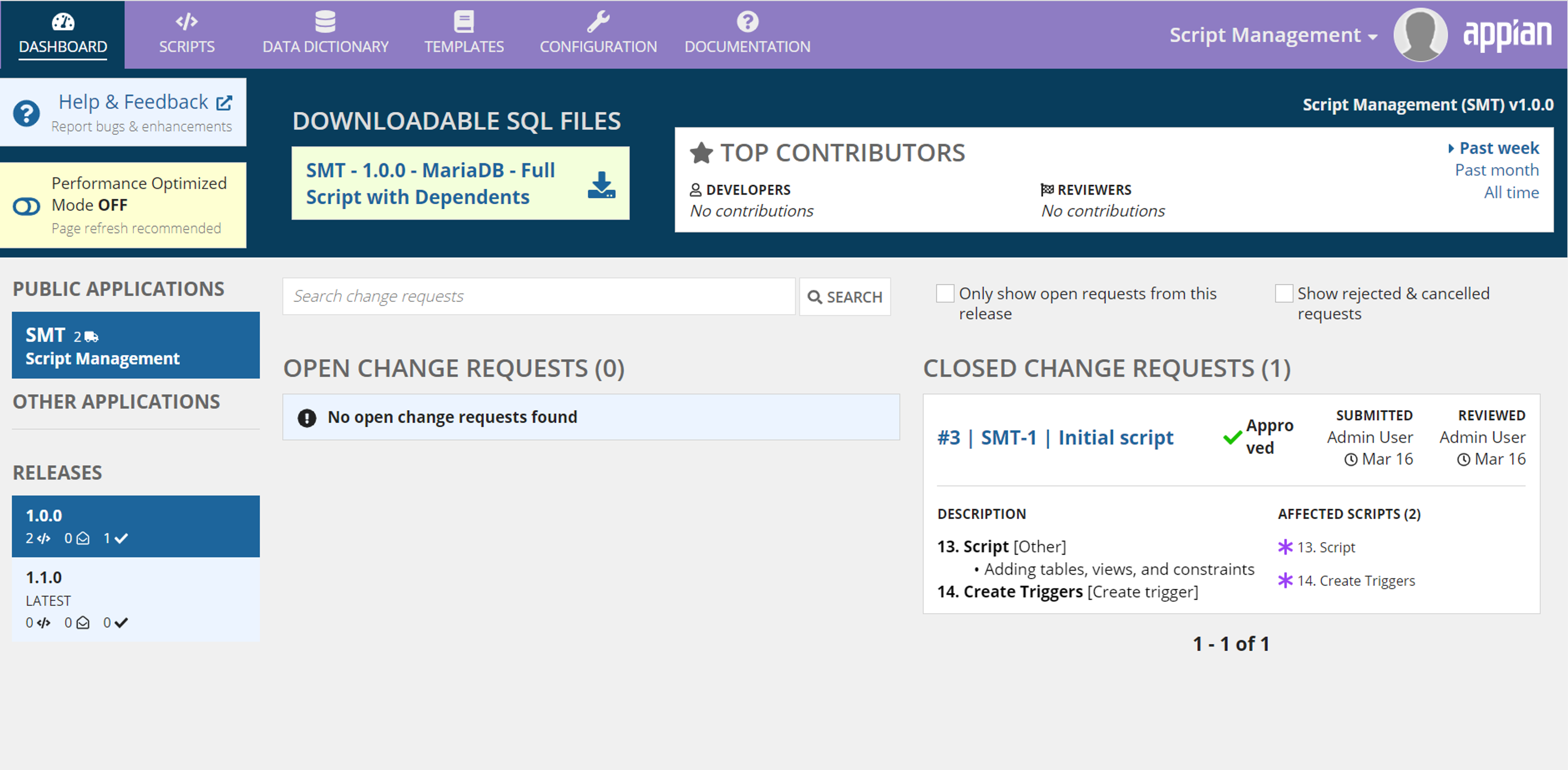
Task: Click the Data Dictionary database icon
Action: click(325, 22)
